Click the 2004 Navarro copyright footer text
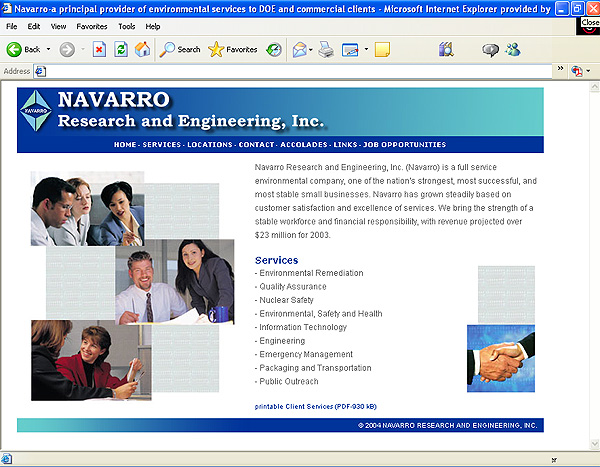The height and width of the screenshot is (467, 600). 447,425
